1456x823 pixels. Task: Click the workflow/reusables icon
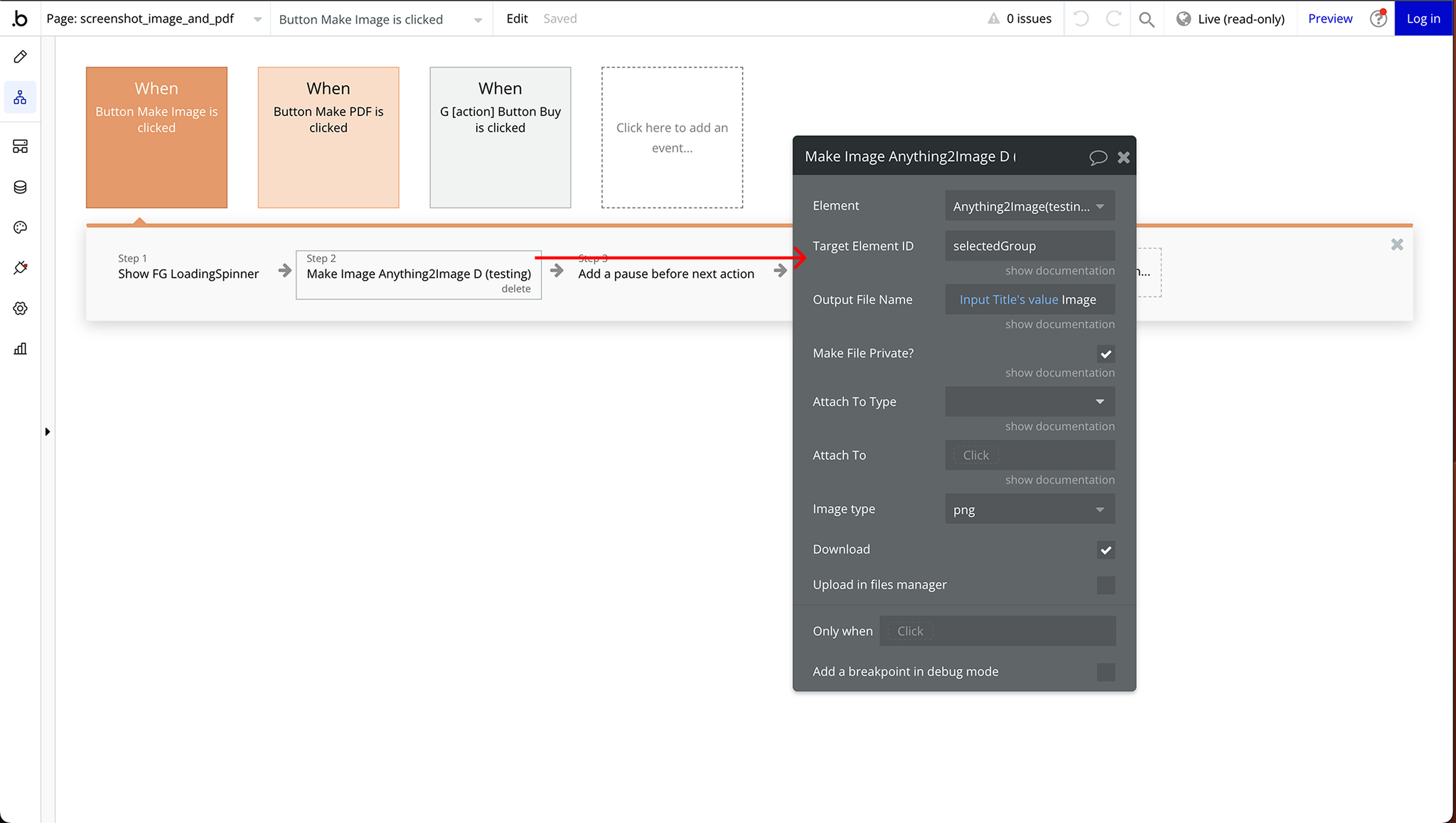click(22, 97)
